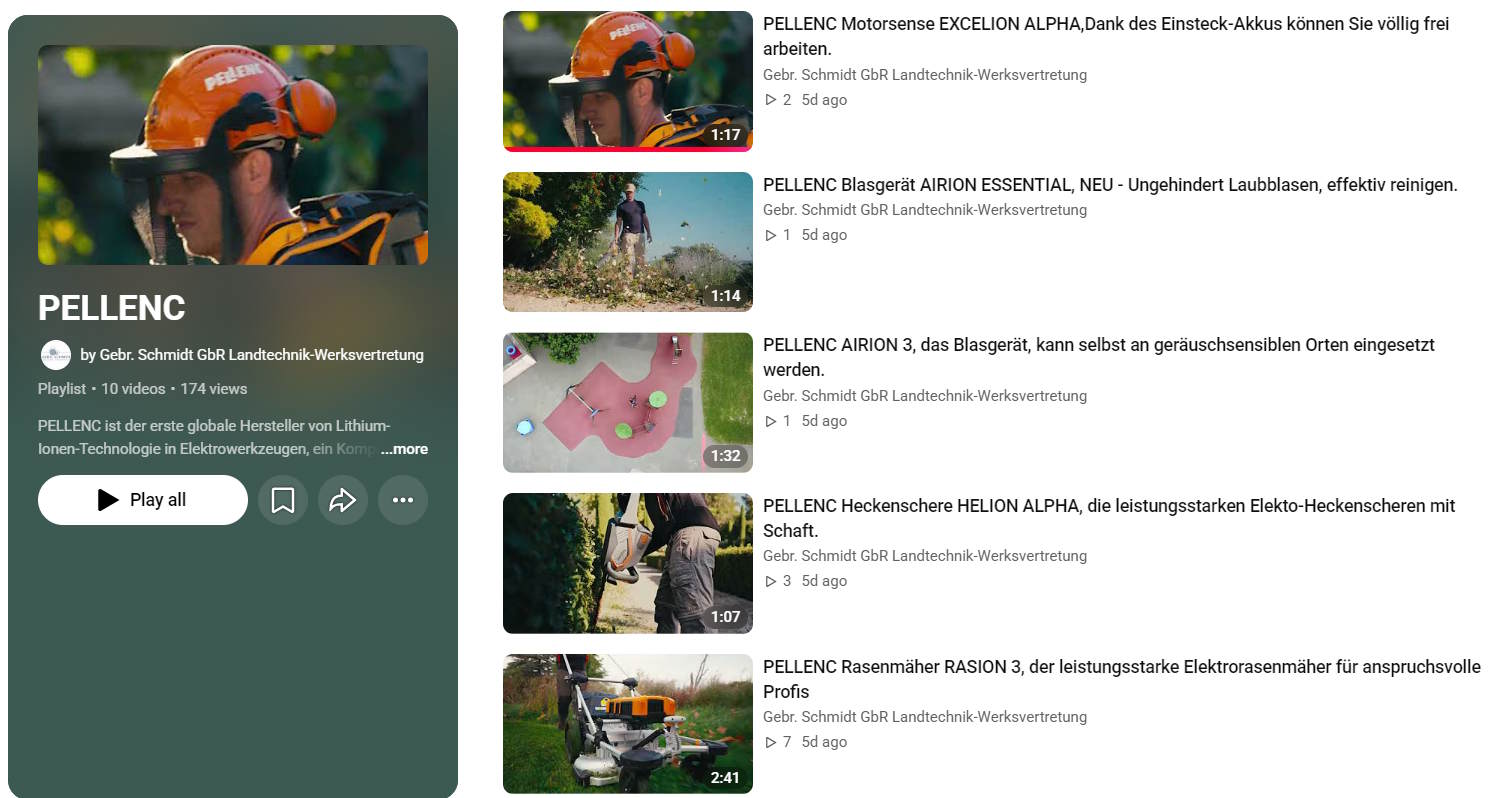This screenshot has width=1497, height=798.
Task: Open the PELLENC Blasgerät AIRION ESSENTIAL title
Action: [1110, 184]
